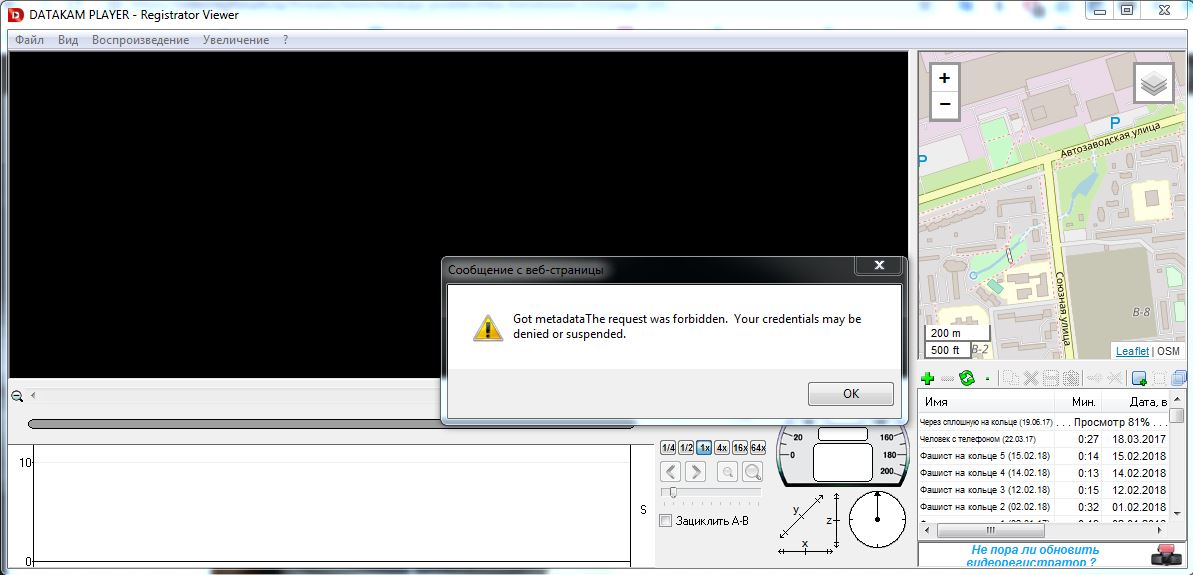Click the large magnifier zoom button
This screenshot has height=575, width=1193.
pyautogui.click(x=751, y=471)
